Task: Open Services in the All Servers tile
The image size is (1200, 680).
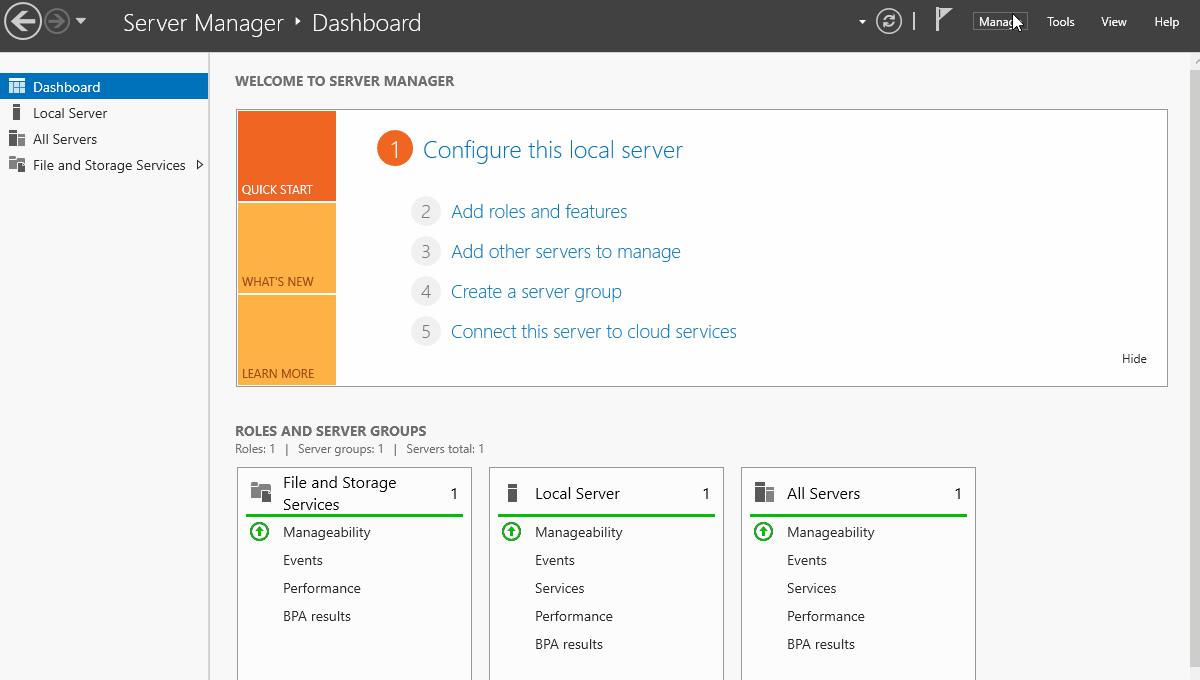Action: [811, 588]
